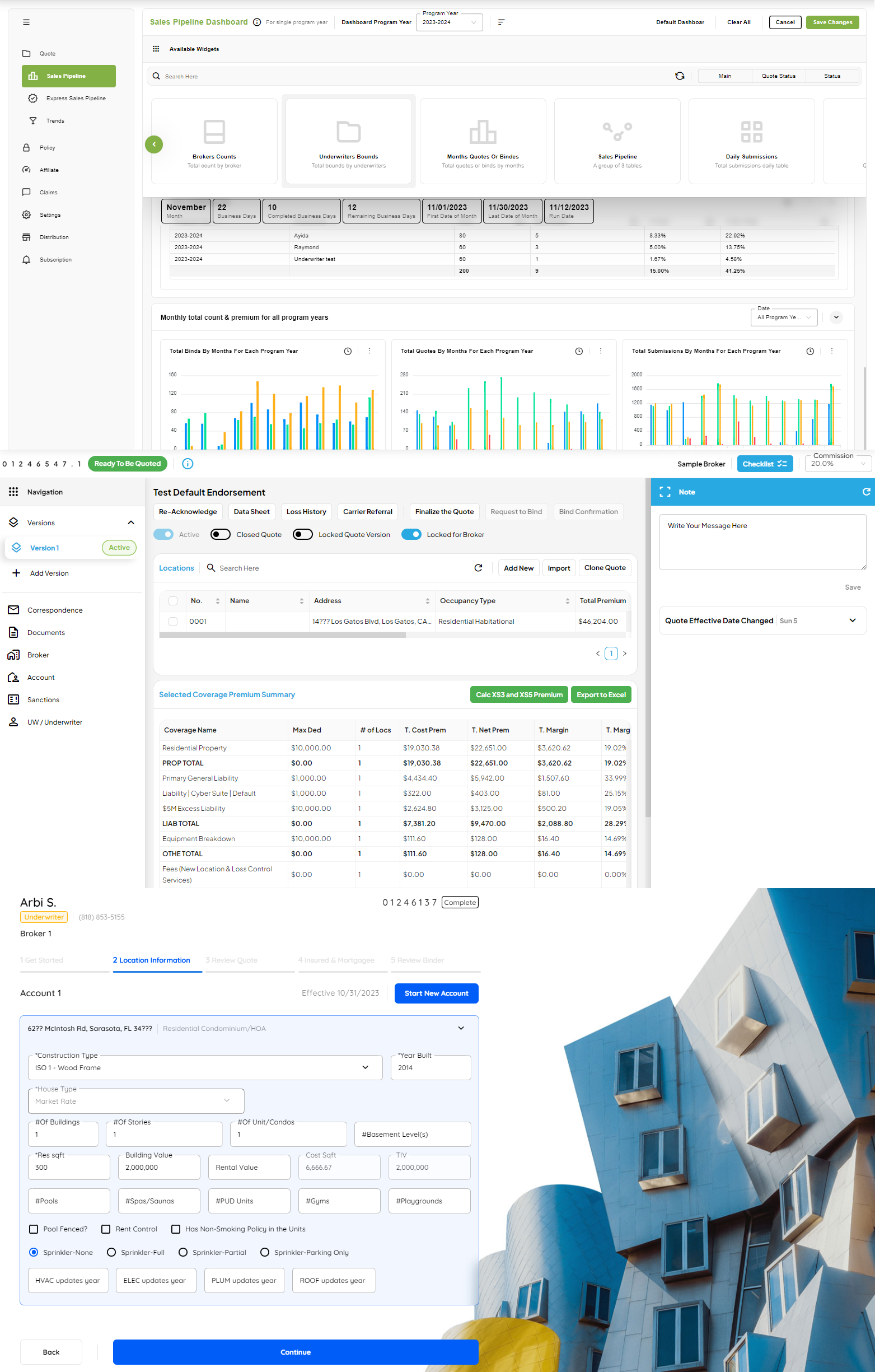Click Start New Account button
This screenshot has height=1372, width=875.
(436, 993)
